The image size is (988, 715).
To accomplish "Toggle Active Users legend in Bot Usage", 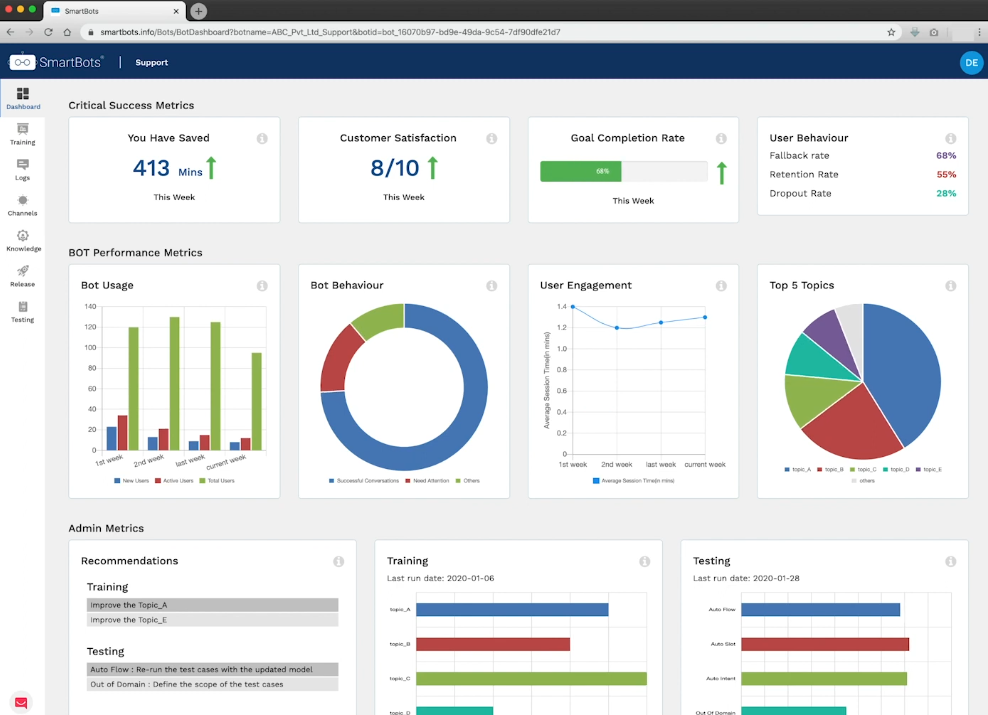I will [x=174, y=481].
